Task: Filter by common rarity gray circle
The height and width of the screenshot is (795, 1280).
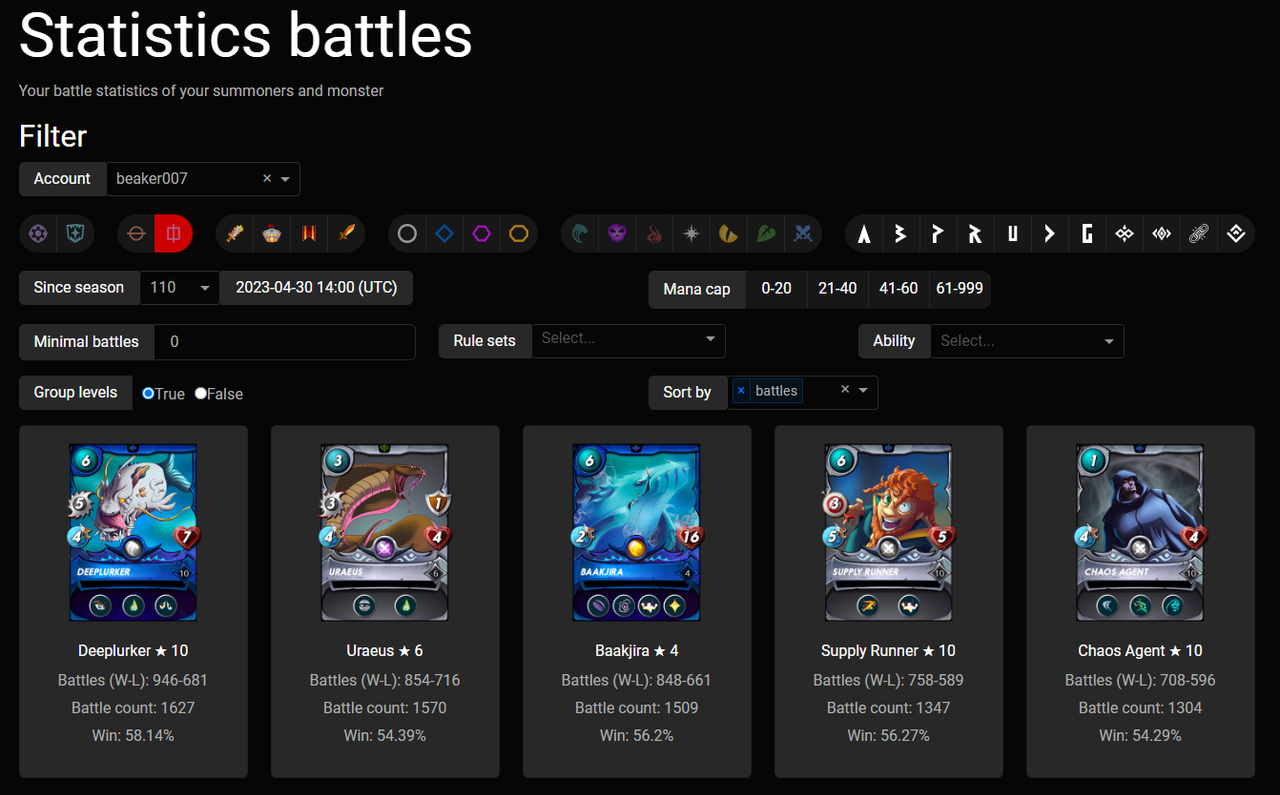Action: tap(407, 234)
